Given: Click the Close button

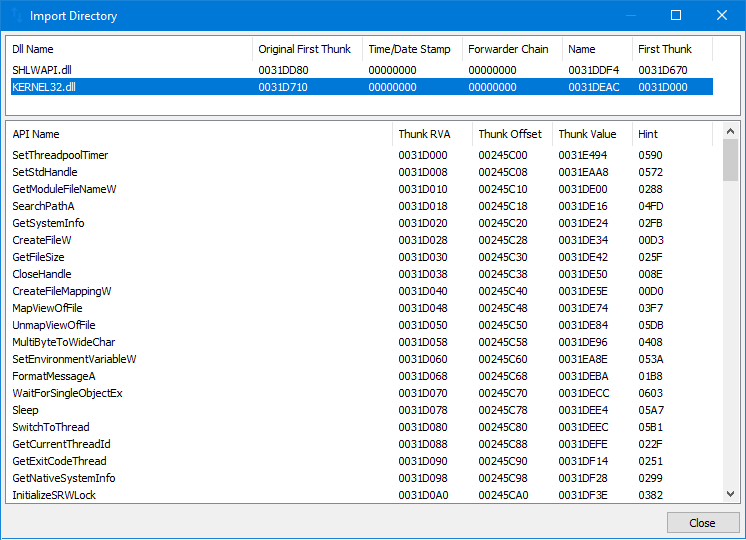Looking at the screenshot, I should coord(702,522).
